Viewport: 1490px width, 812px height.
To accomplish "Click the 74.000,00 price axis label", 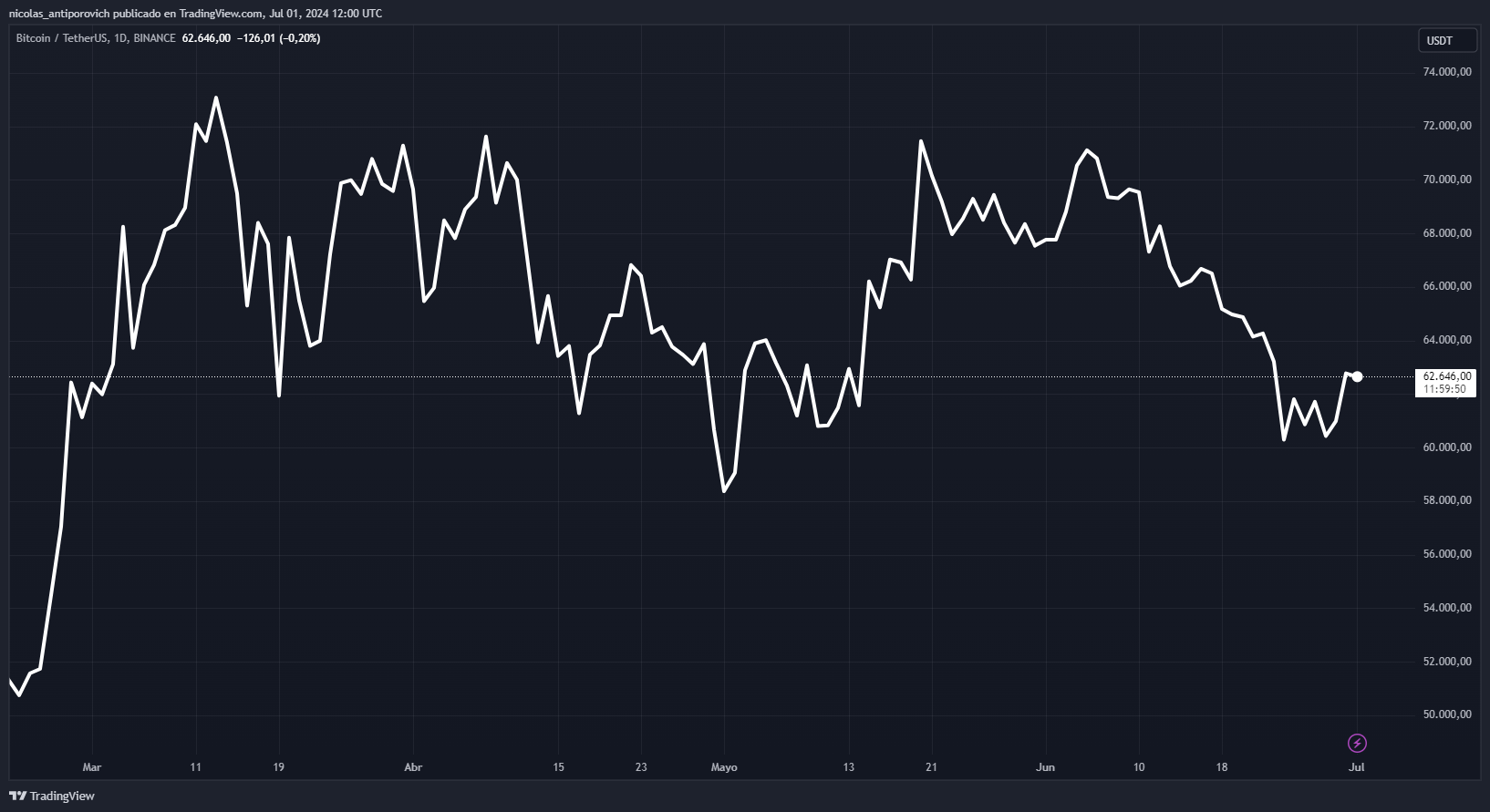I will point(1446,72).
